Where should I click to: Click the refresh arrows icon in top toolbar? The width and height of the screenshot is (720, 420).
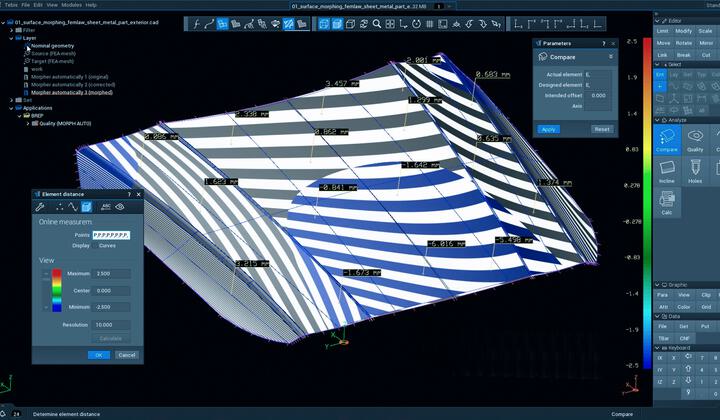coord(364,24)
